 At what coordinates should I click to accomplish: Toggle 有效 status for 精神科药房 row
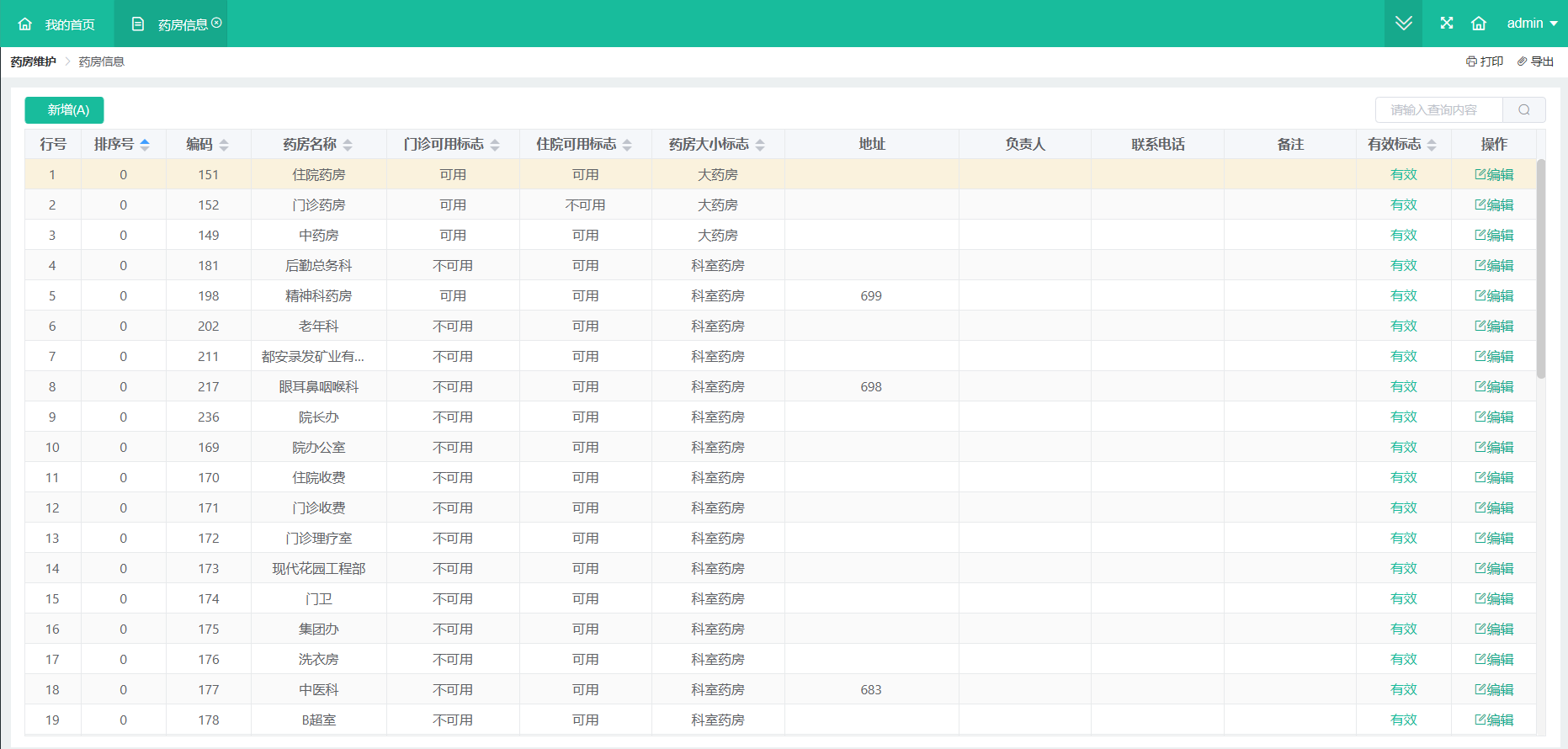coord(1404,296)
